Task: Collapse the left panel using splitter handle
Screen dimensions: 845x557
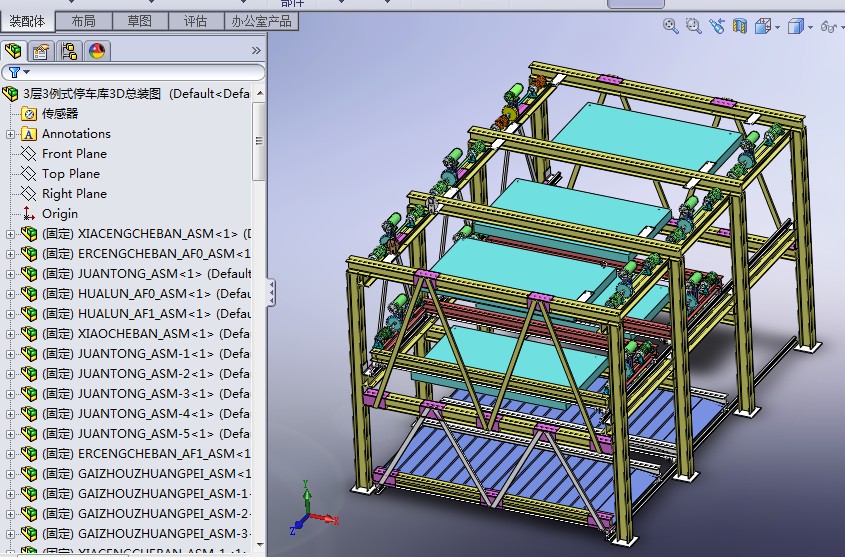Action: pos(271,292)
